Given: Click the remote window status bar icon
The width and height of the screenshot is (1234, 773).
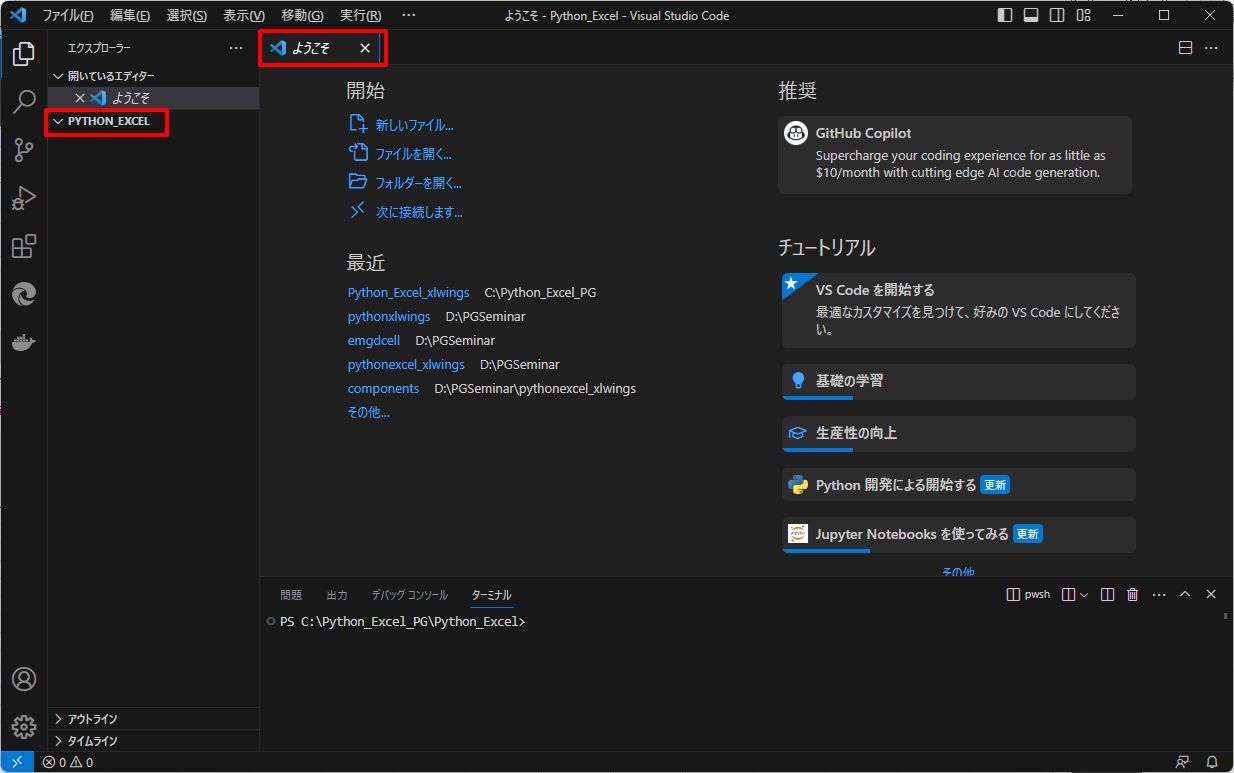Looking at the screenshot, I should coord(17,762).
